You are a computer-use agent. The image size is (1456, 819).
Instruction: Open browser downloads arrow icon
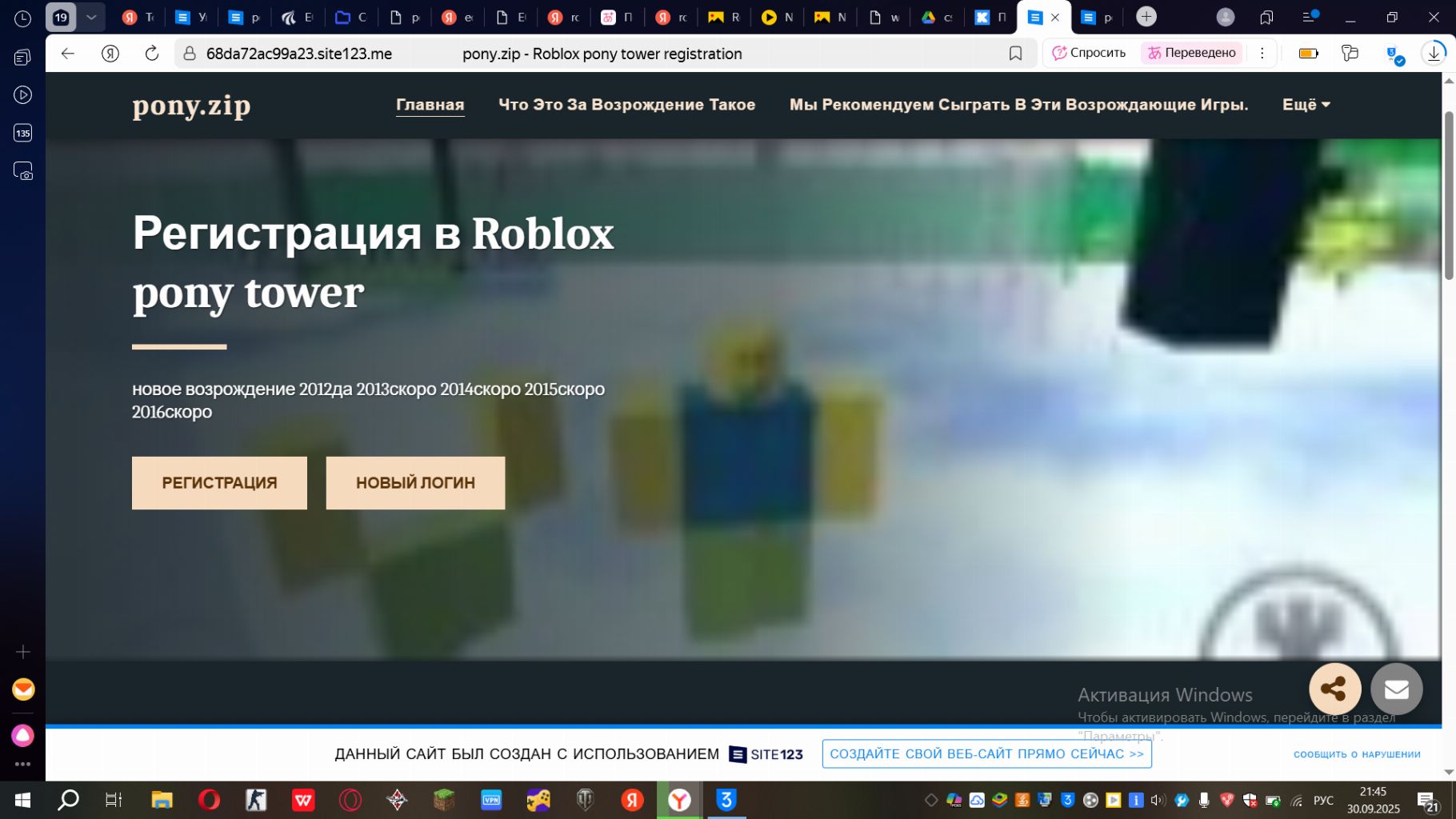1434,54
